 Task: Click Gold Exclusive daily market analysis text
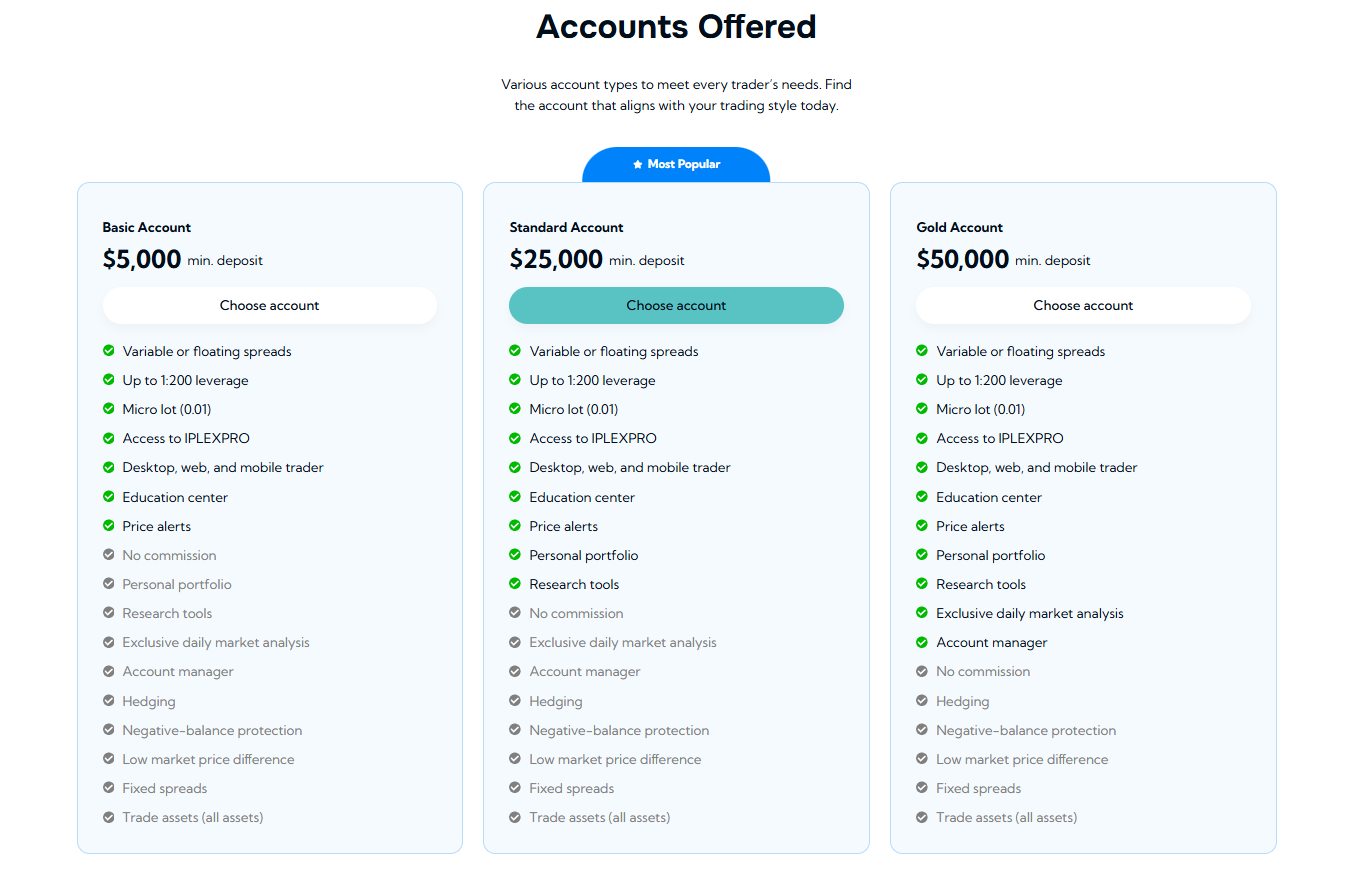click(1029, 613)
